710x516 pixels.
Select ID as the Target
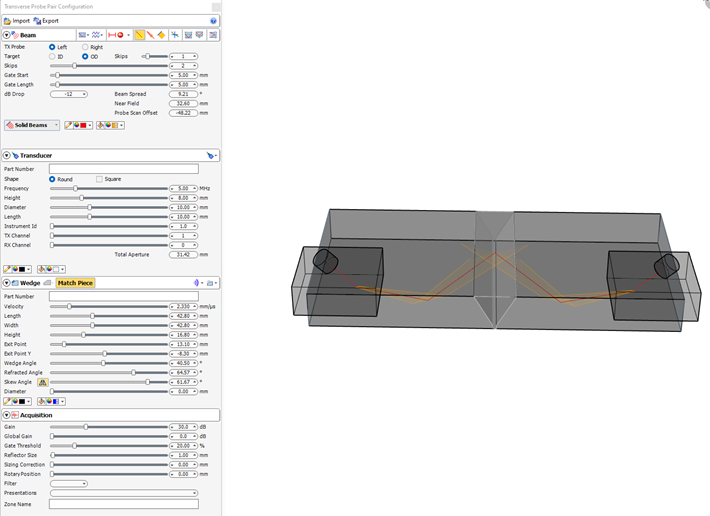pyautogui.click(x=53, y=56)
